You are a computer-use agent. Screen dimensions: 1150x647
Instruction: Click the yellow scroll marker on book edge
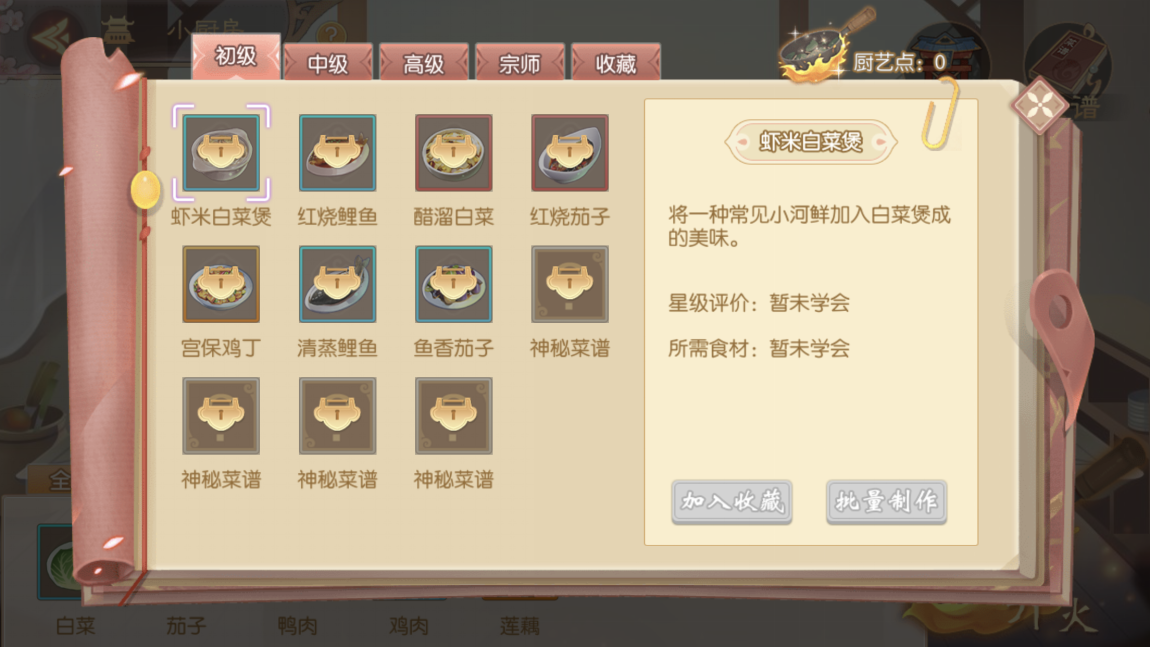[x=145, y=189]
